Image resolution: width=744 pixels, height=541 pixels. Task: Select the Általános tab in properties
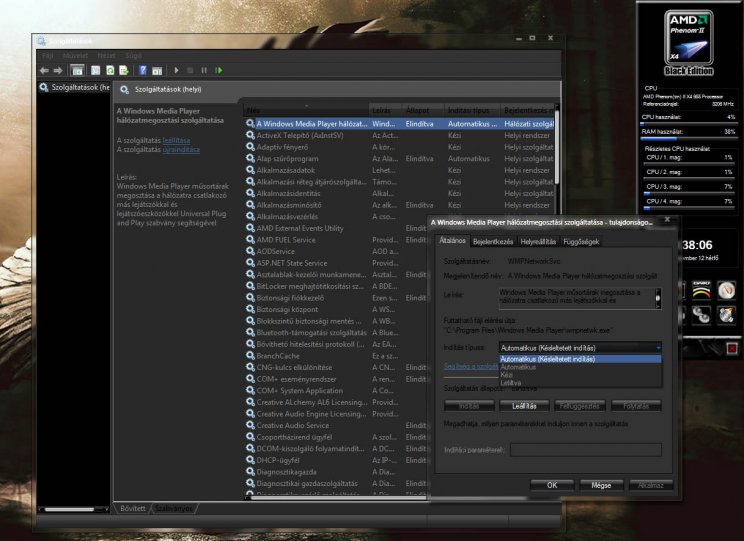tap(452, 241)
